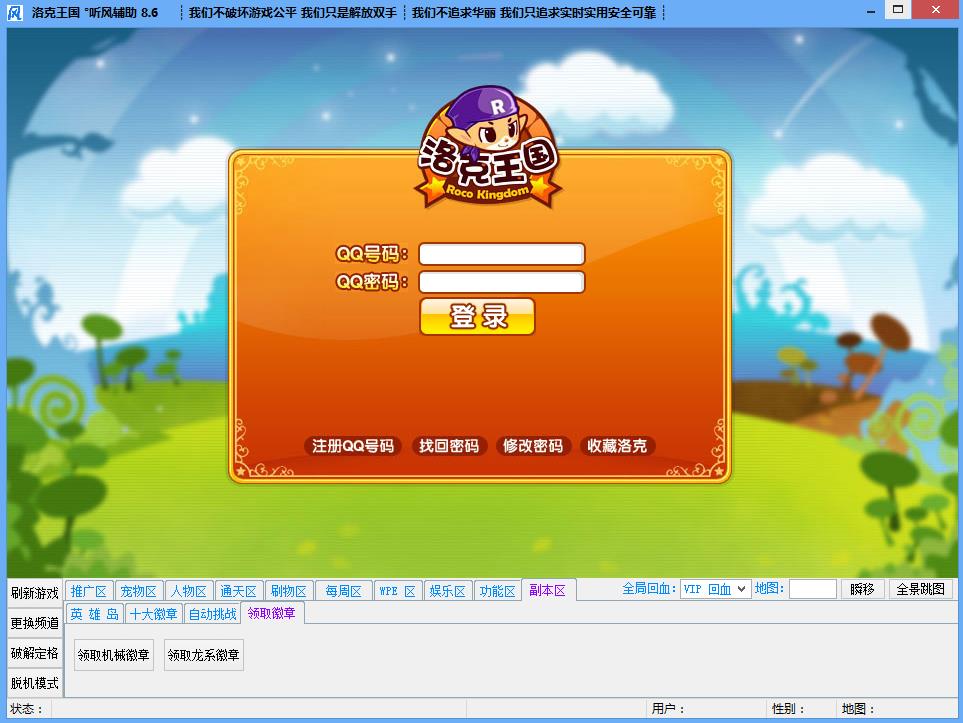Click the 洛克王国 Roco Kingdom logo
This screenshot has width=963, height=723.
(488, 147)
